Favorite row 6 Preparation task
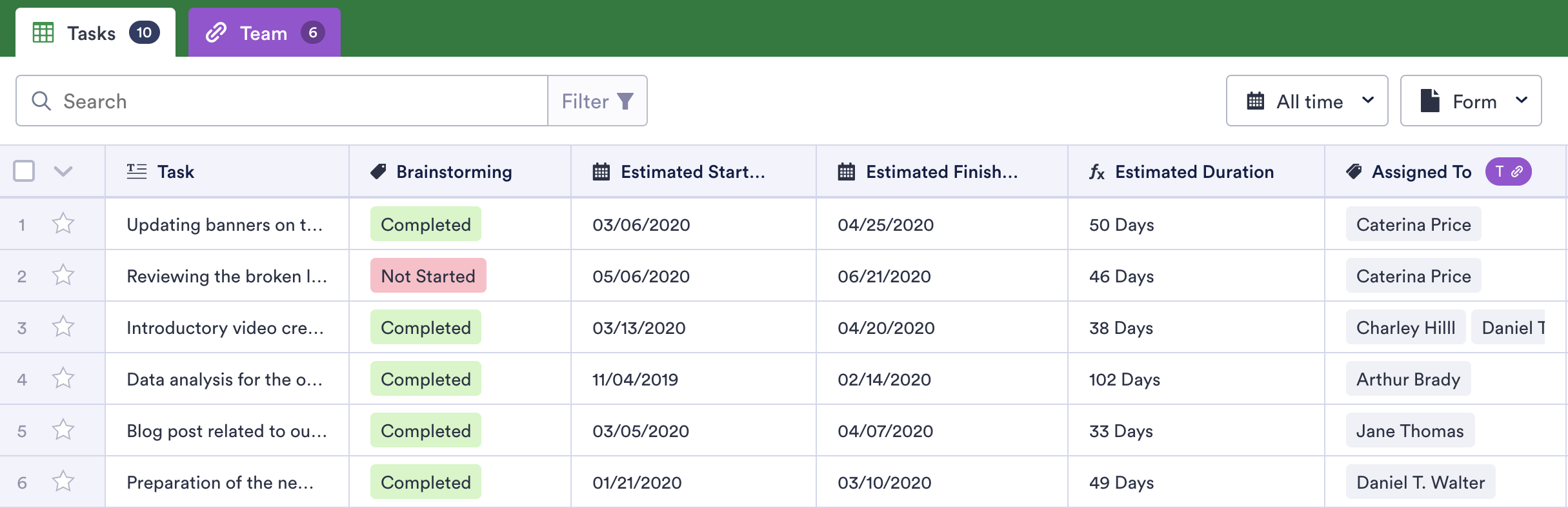 click(x=63, y=482)
